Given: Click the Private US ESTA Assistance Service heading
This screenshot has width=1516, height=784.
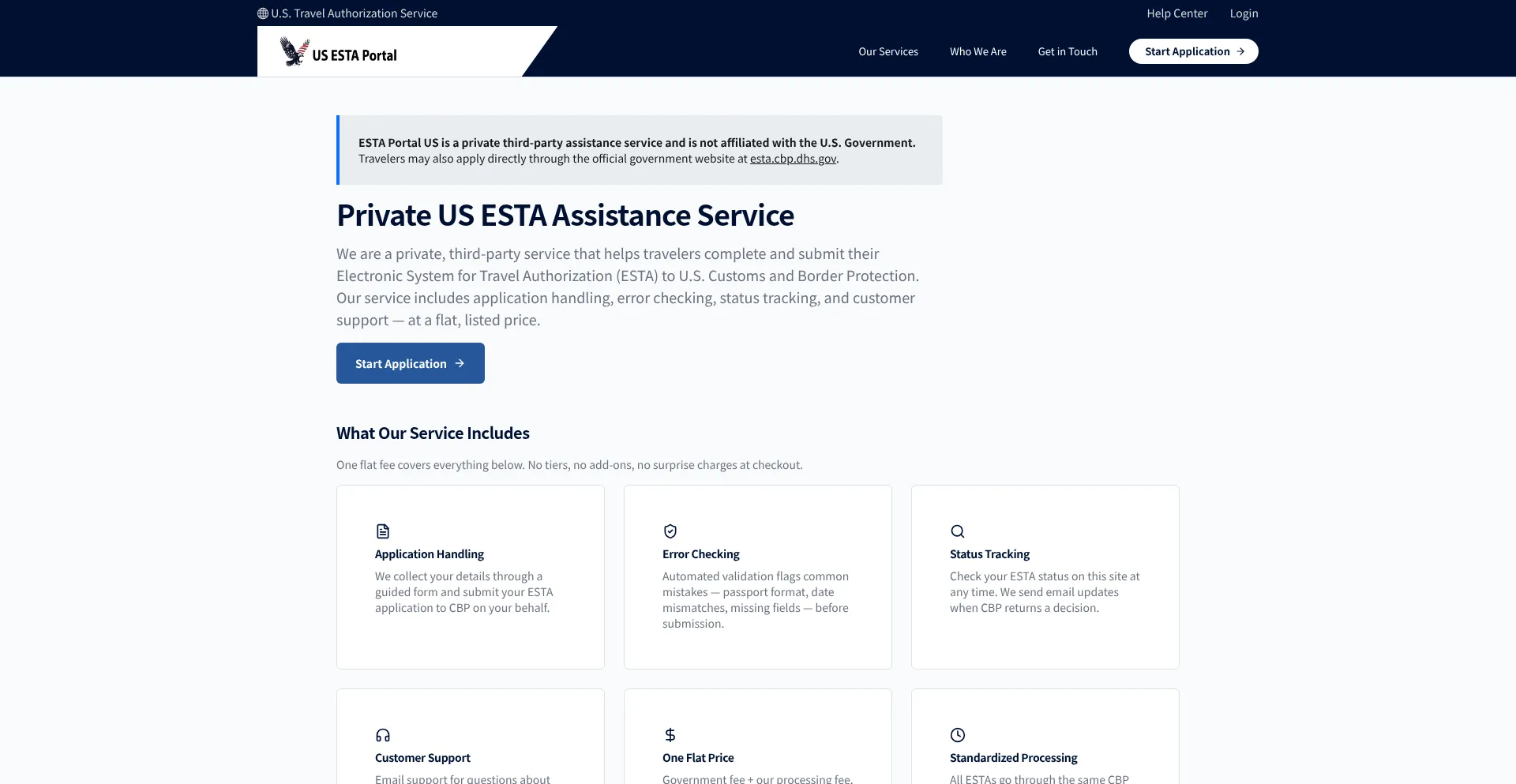Looking at the screenshot, I should tap(565, 215).
